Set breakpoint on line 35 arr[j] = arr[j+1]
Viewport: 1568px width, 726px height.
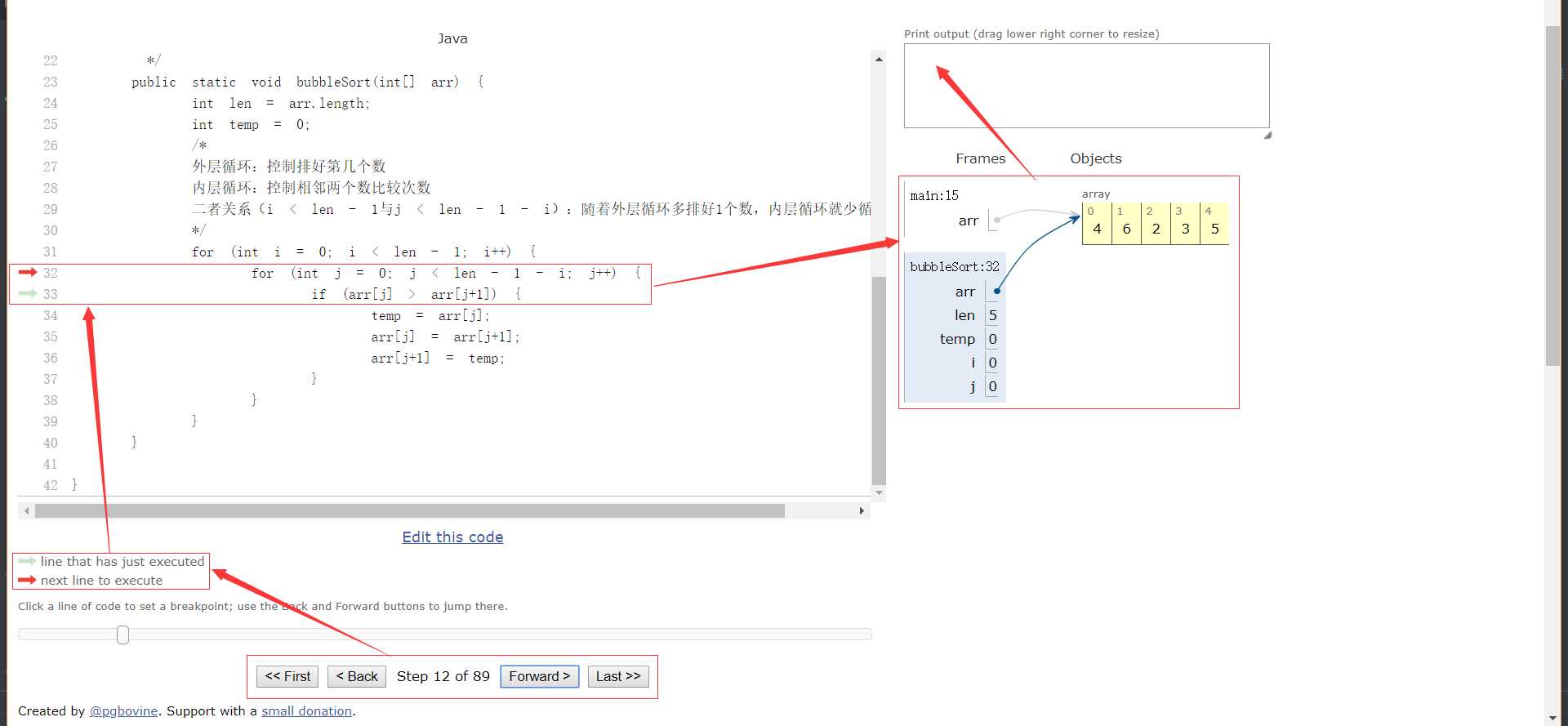tap(445, 336)
